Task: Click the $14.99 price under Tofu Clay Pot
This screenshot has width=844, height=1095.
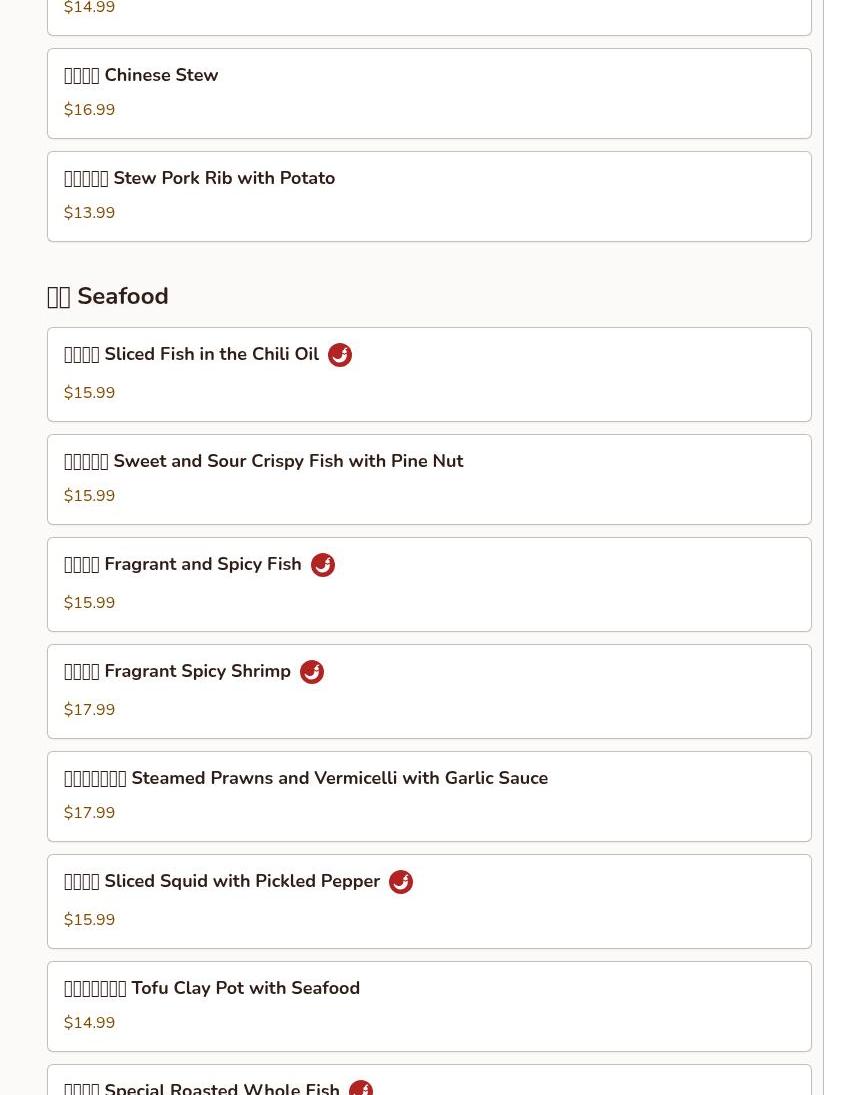Action: (x=90, y=1023)
